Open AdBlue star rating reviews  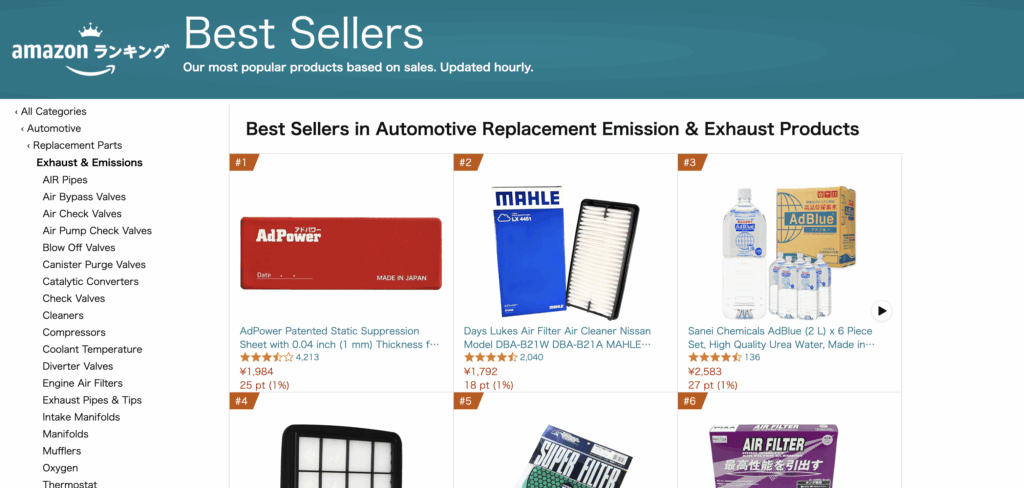[715, 357]
